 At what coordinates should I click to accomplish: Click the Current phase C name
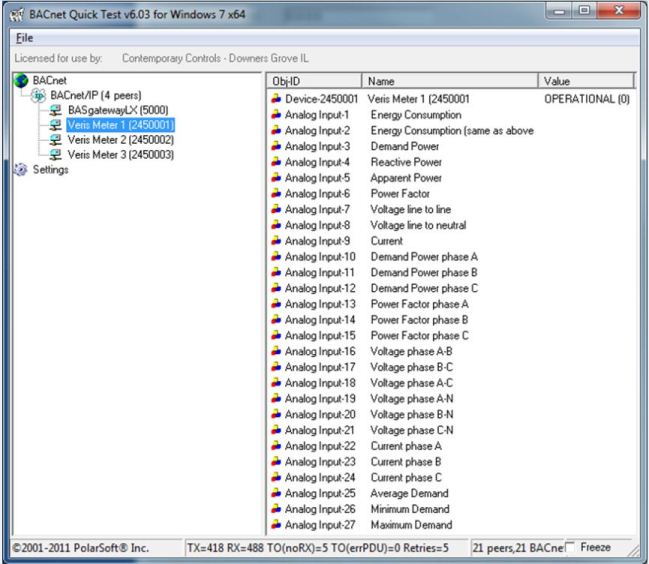[x=406, y=478]
